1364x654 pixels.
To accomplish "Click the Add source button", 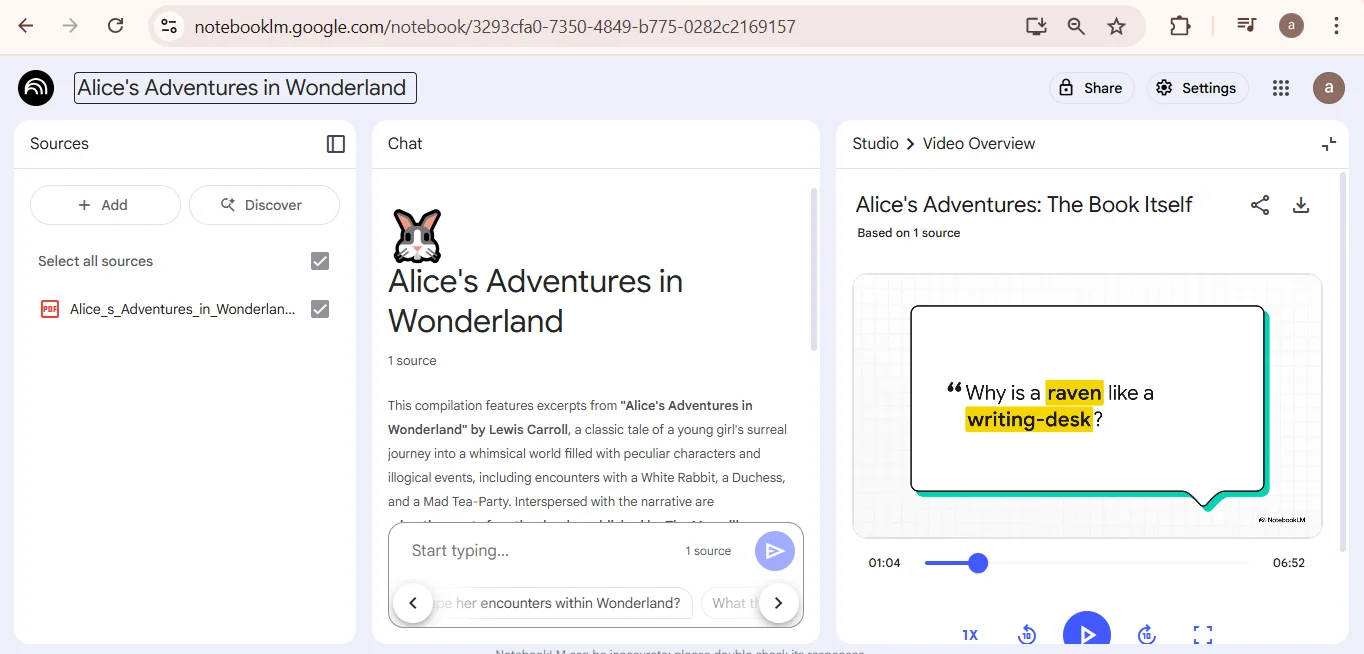I will (x=105, y=205).
